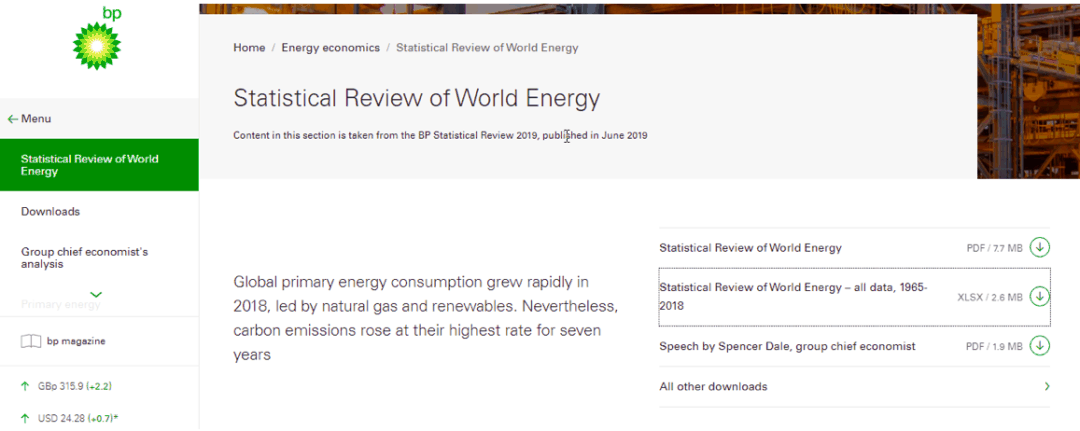The width and height of the screenshot is (1080, 431).
Task: Click the GBp share price up arrow
Action: 25,386
